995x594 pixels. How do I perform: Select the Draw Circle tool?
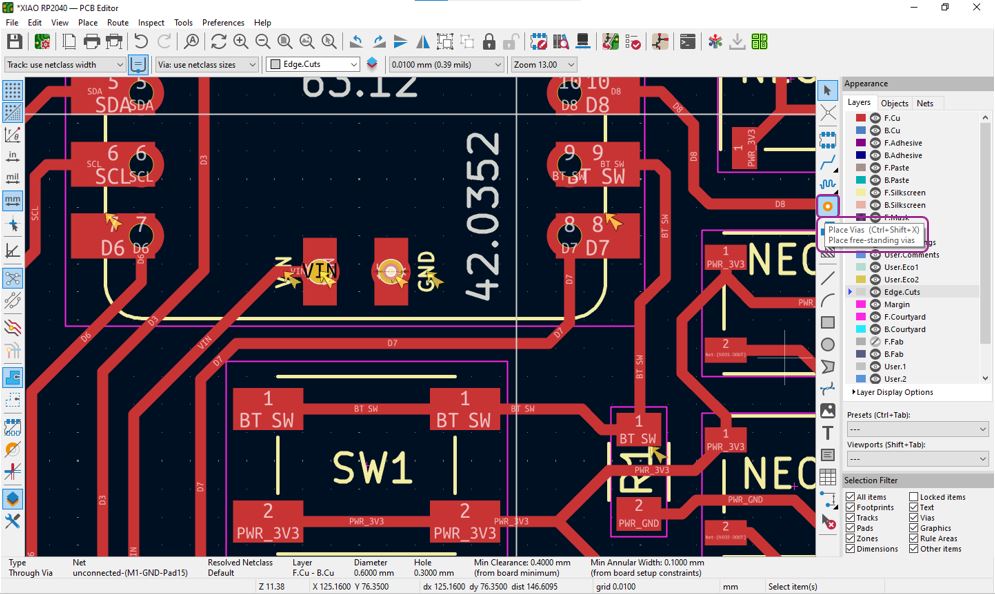(827, 345)
